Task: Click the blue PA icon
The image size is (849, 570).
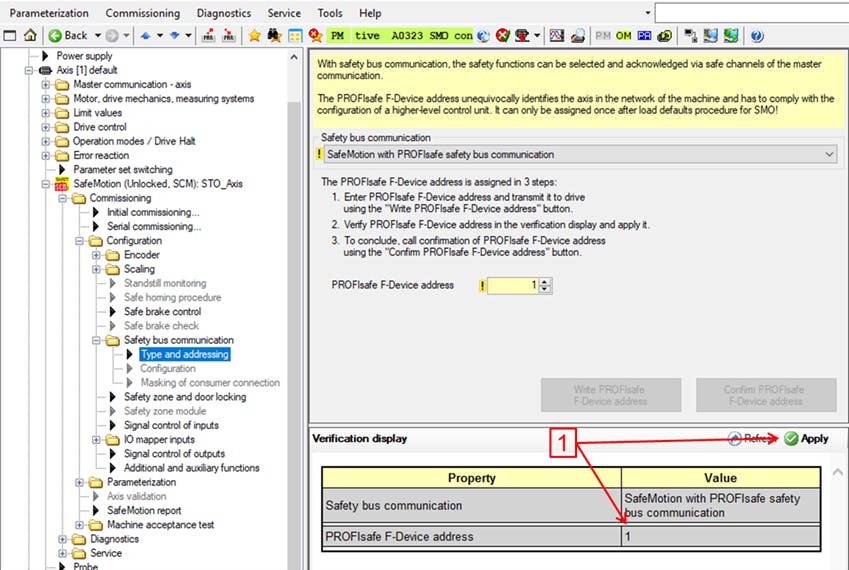Action: coord(644,36)
